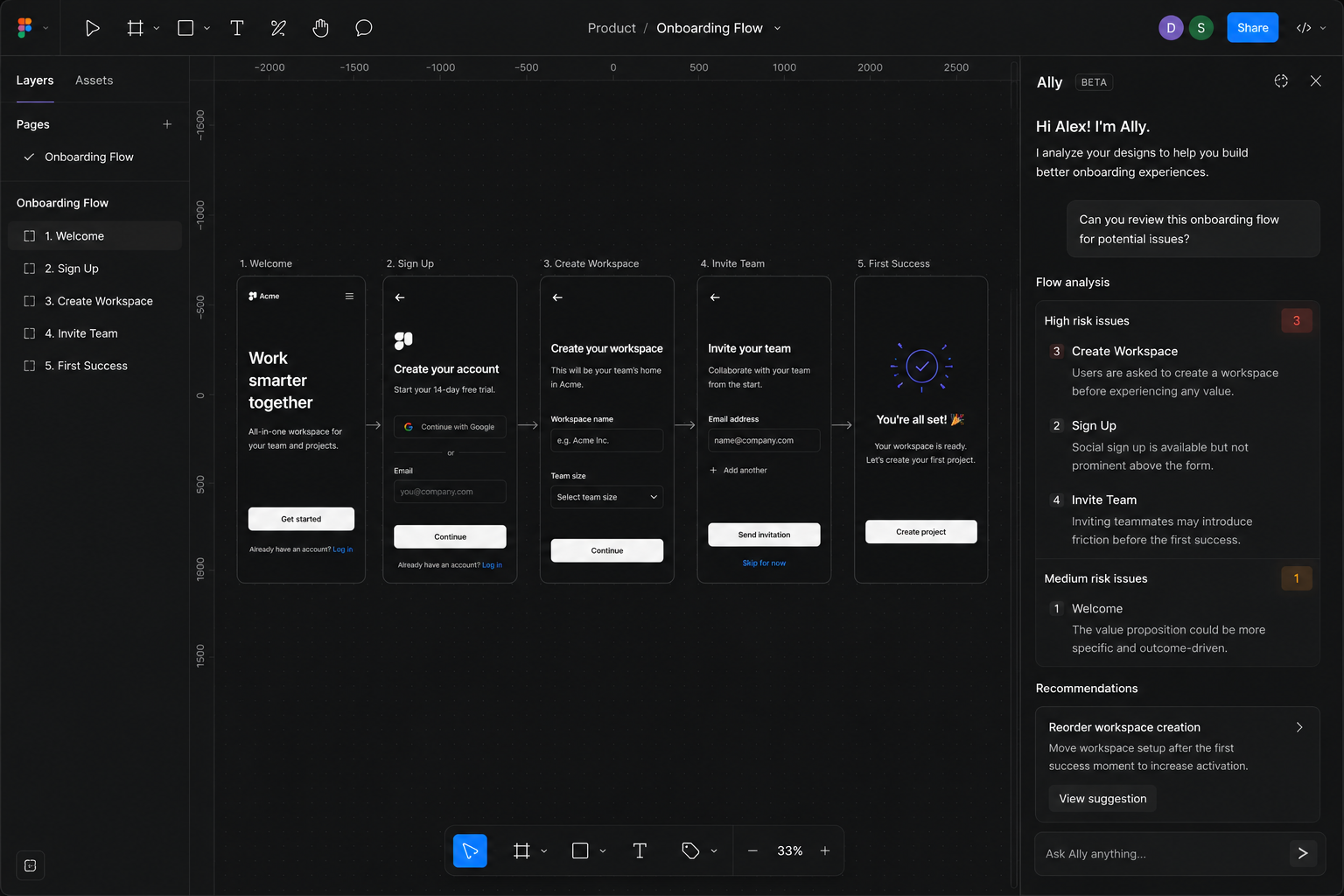Open avatar S collaborator
Screen dimensions: 1344x896
(1200, 28)
